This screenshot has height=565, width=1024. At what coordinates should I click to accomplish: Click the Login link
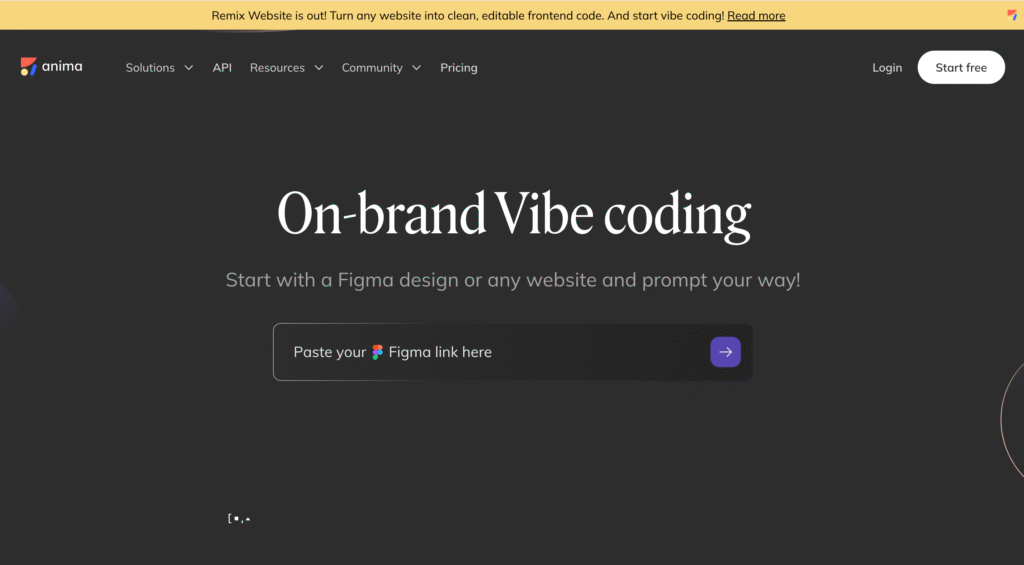[887, 67]
